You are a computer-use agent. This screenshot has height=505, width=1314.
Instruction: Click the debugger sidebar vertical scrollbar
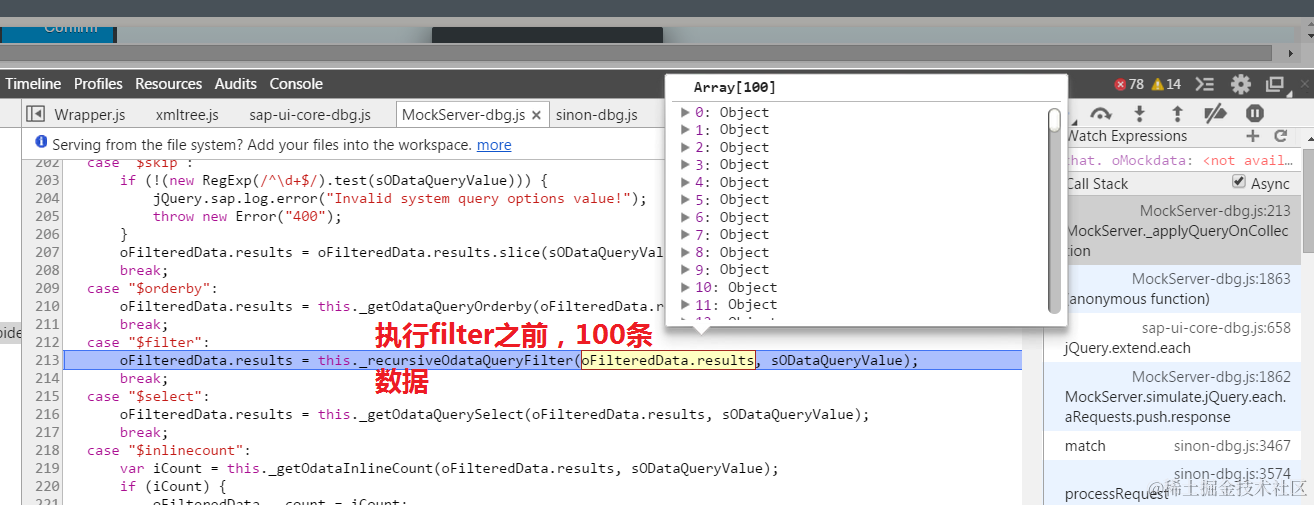point(1308,200)
